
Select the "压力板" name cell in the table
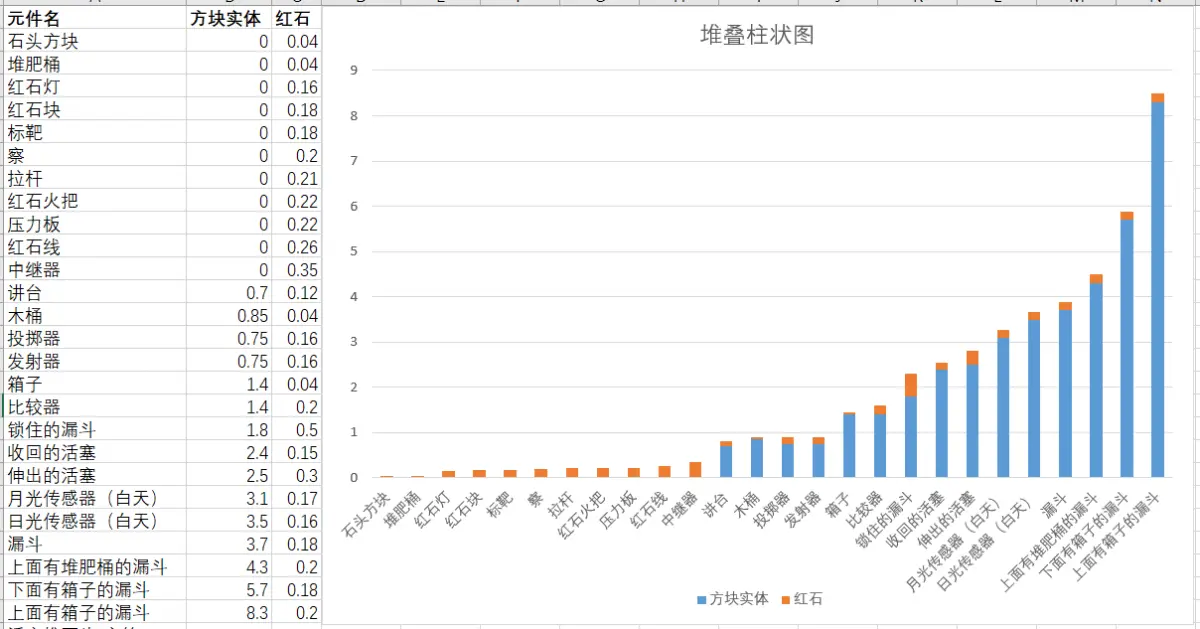(95, 224)
